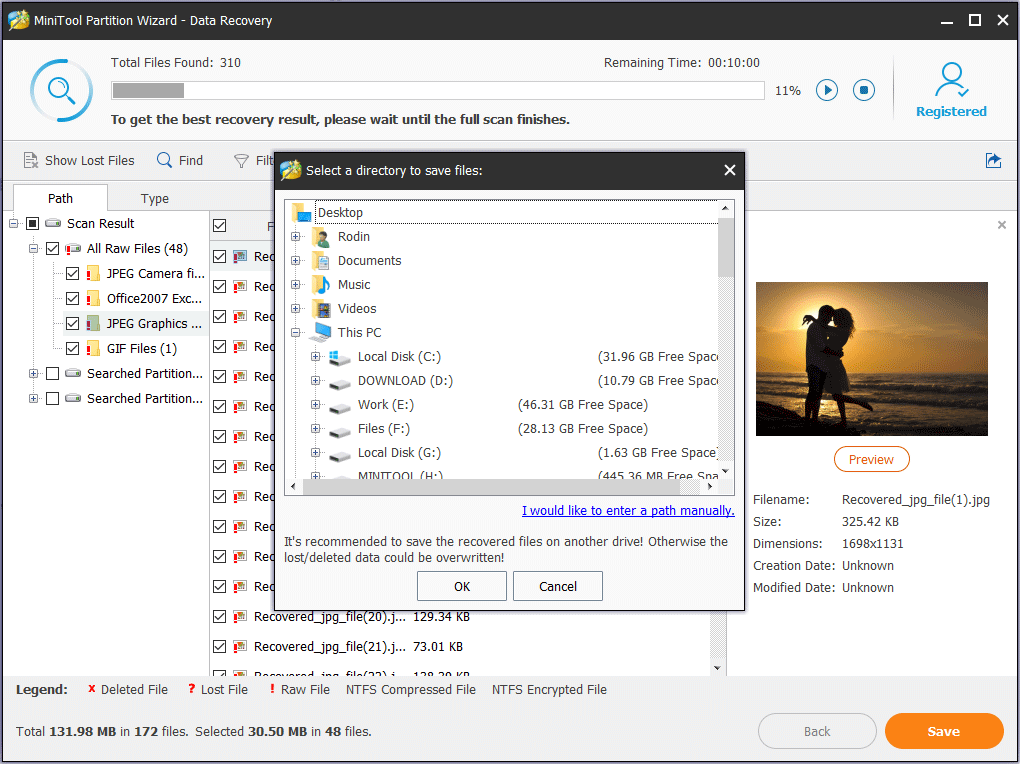Select the This PC icon
This screenshot has width=1020, height=764.
[x=321, y=333]
